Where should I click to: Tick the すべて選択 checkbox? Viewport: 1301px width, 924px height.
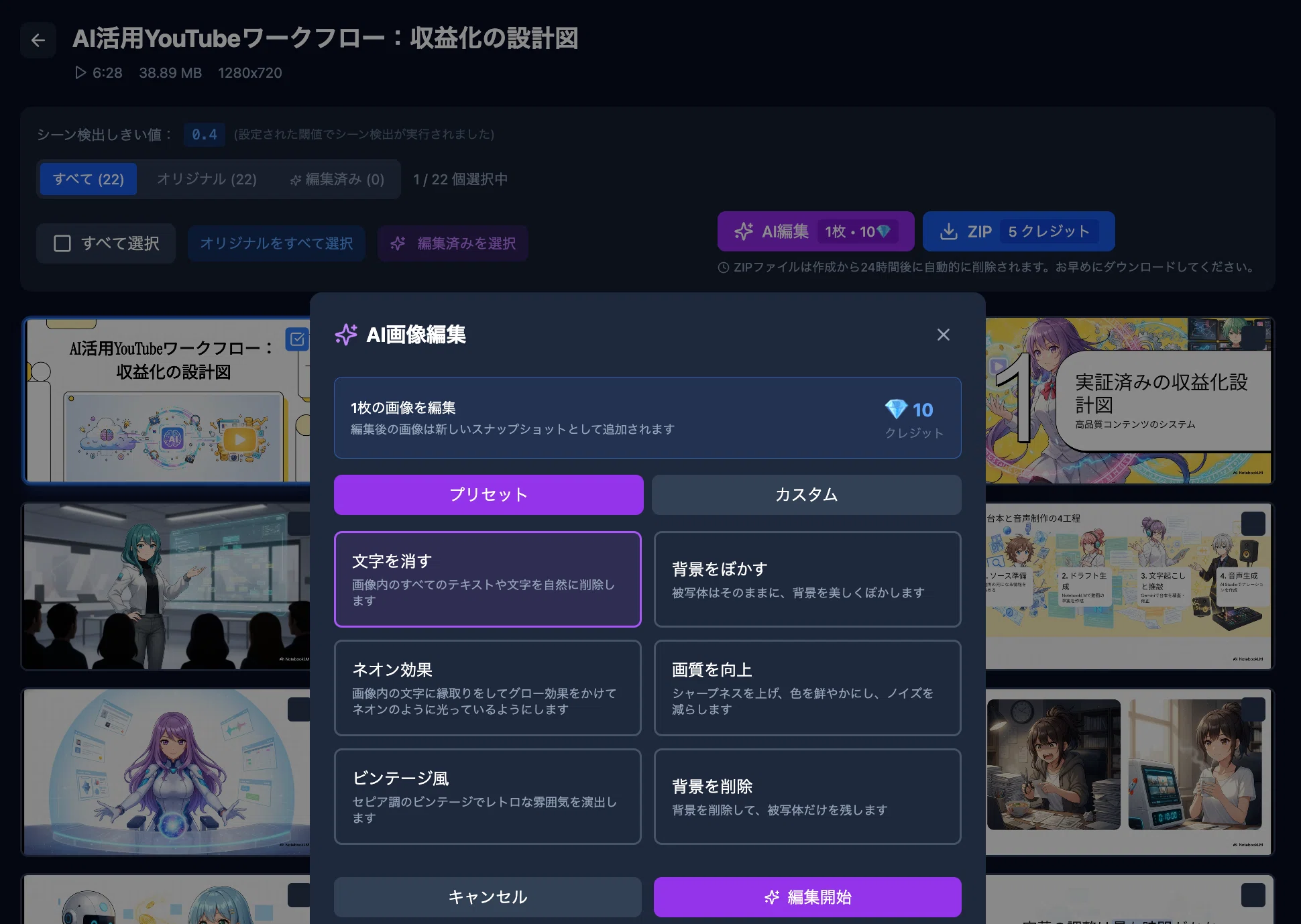pos(62,243)
